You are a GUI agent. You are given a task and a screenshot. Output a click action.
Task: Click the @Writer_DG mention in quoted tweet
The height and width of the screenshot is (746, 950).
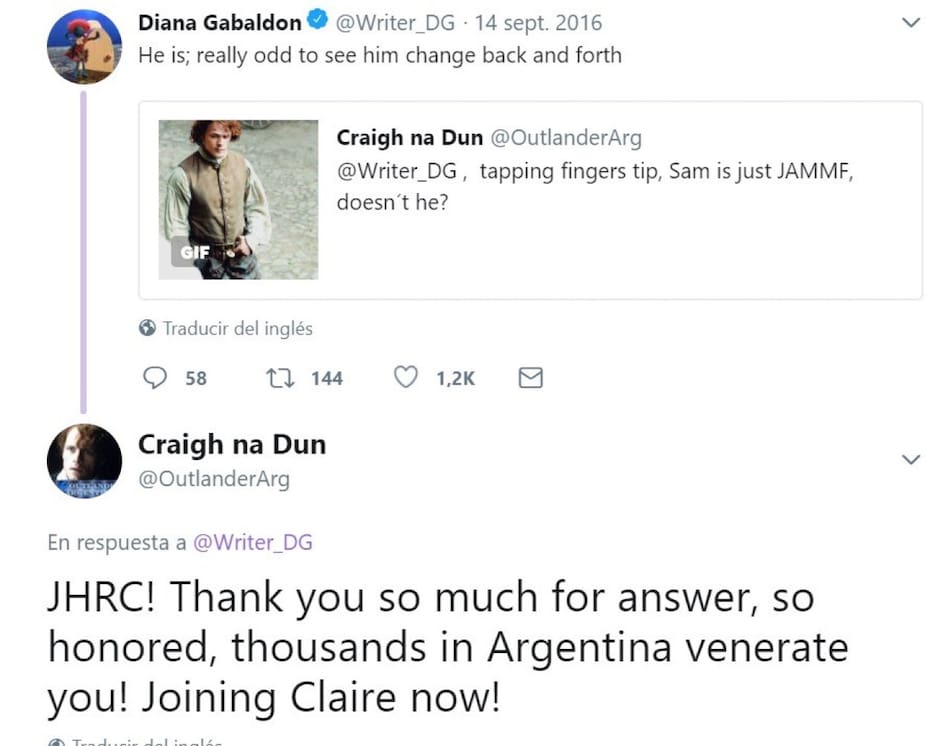(x=396, y=170)
